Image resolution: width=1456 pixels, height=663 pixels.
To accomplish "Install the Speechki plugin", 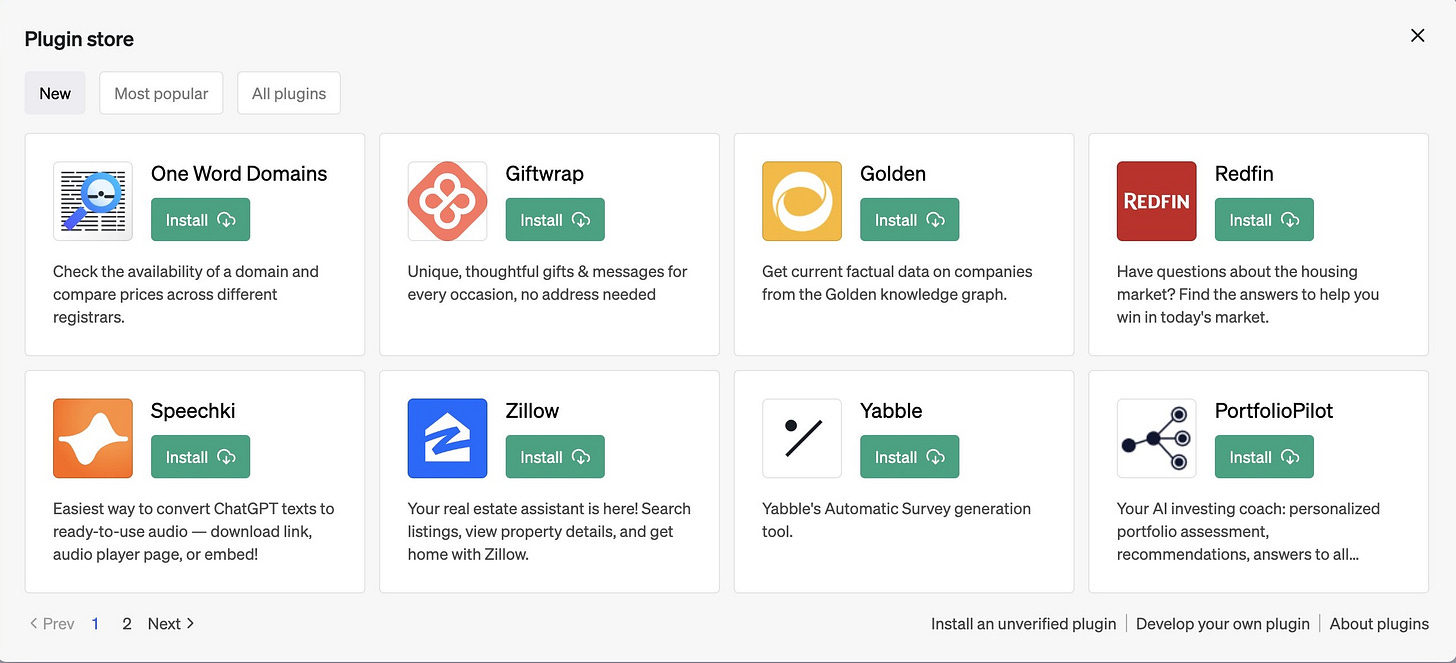I will pyautogui.click(x=200, y=457).
